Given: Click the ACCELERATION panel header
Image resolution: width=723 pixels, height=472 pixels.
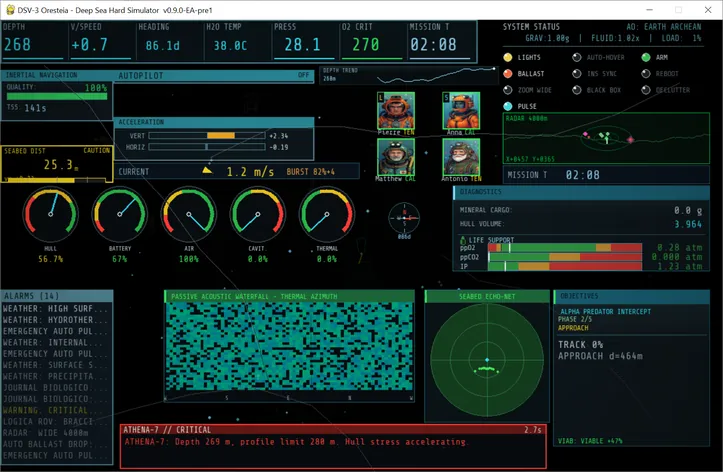Looking at the screenshot, I should point(214,122).
